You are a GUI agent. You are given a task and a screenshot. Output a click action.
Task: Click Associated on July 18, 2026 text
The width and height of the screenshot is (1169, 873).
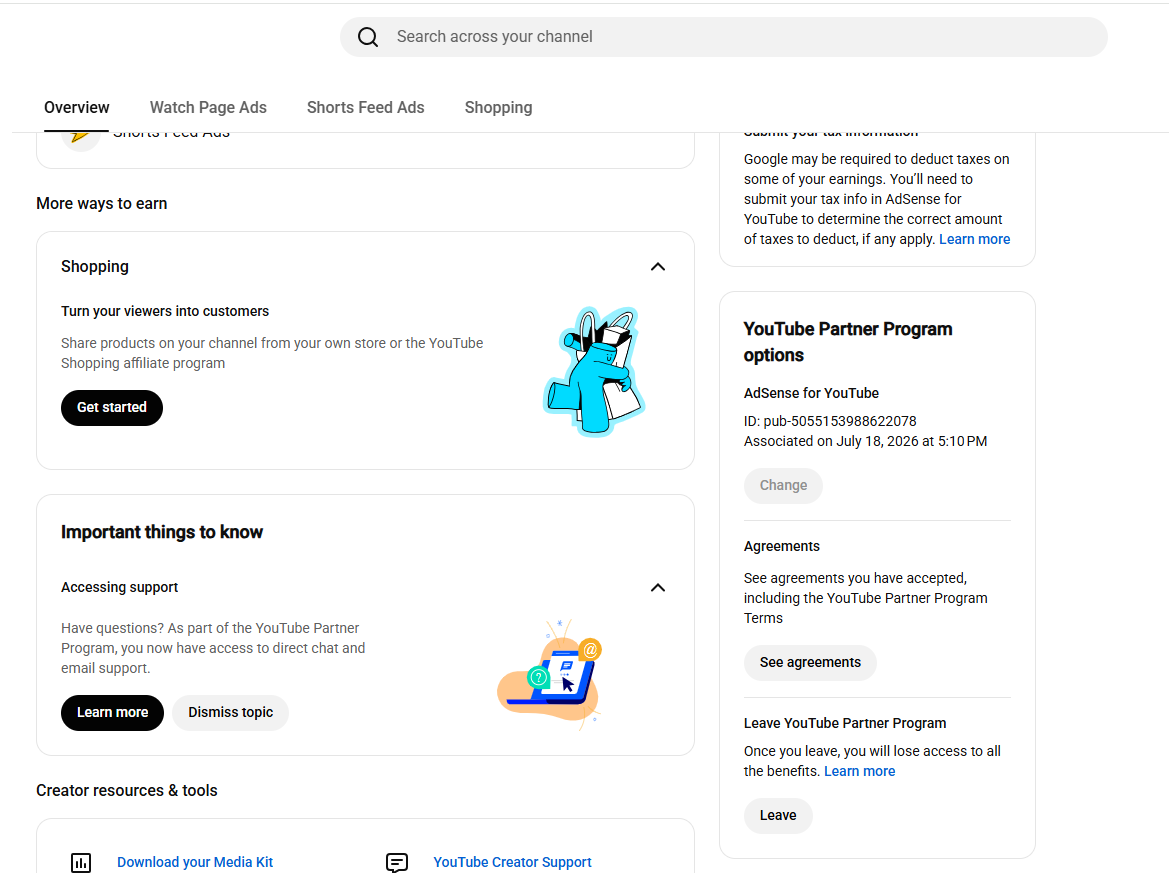coord(865,441)
